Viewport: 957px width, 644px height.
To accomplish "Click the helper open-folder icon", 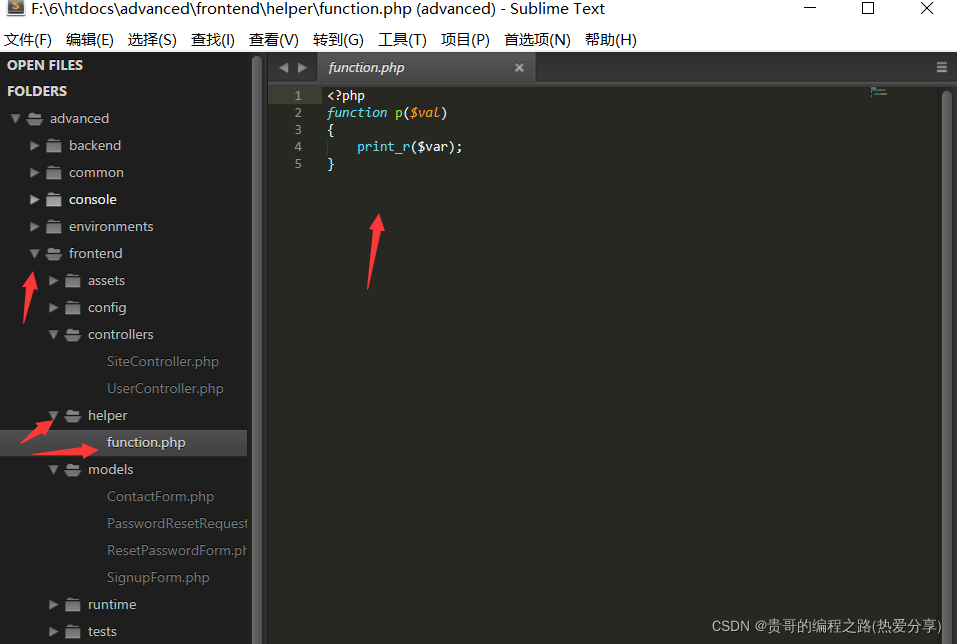I will (x=73, y=416).
